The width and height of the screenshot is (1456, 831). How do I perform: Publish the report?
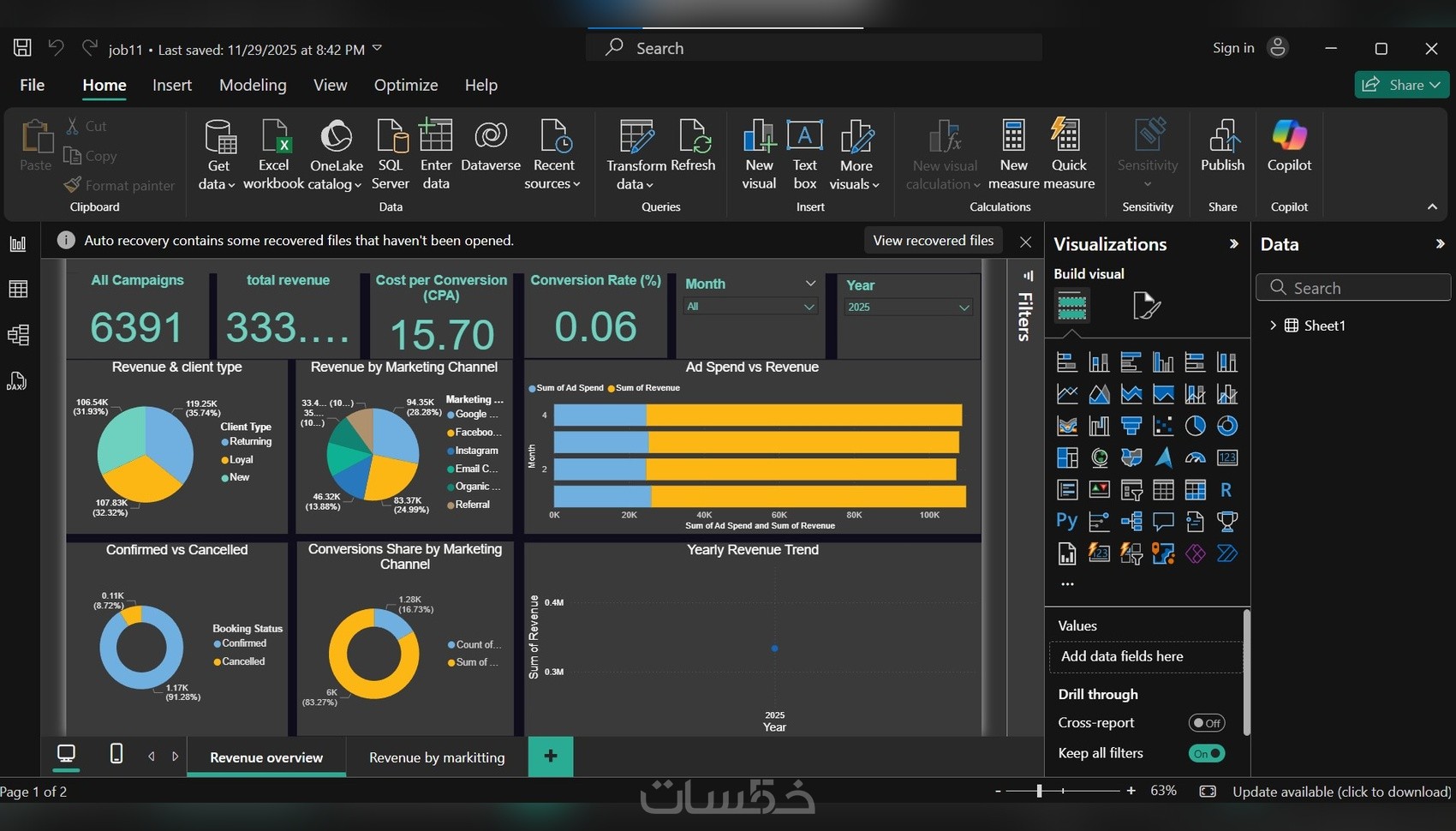1223,146
